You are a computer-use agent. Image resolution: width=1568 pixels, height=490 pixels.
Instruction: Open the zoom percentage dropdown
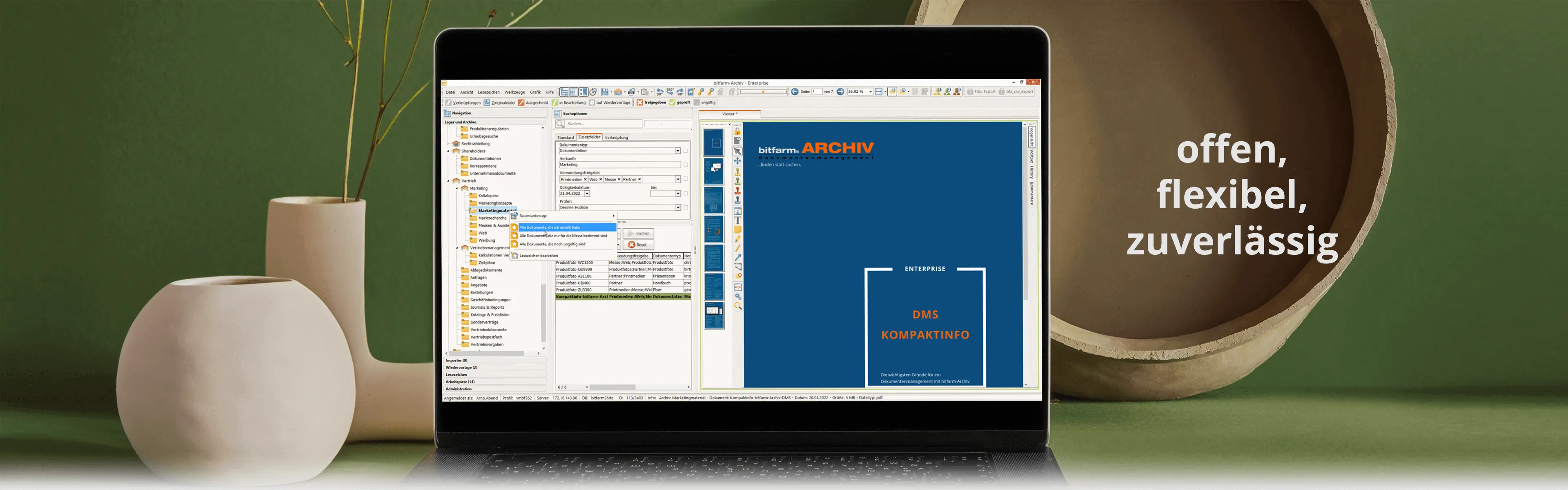click(x=871, y=92)
